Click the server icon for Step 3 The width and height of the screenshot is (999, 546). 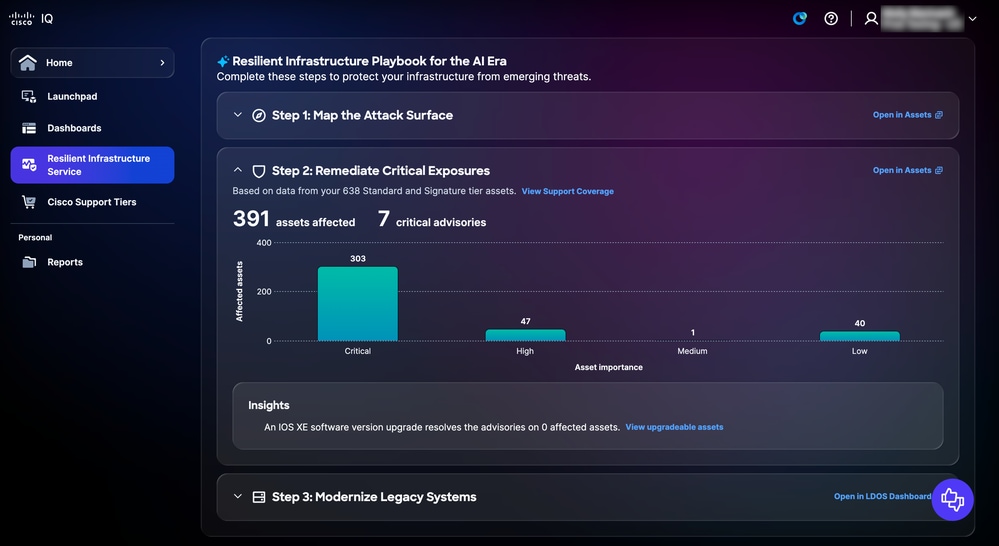coord(259,497)
